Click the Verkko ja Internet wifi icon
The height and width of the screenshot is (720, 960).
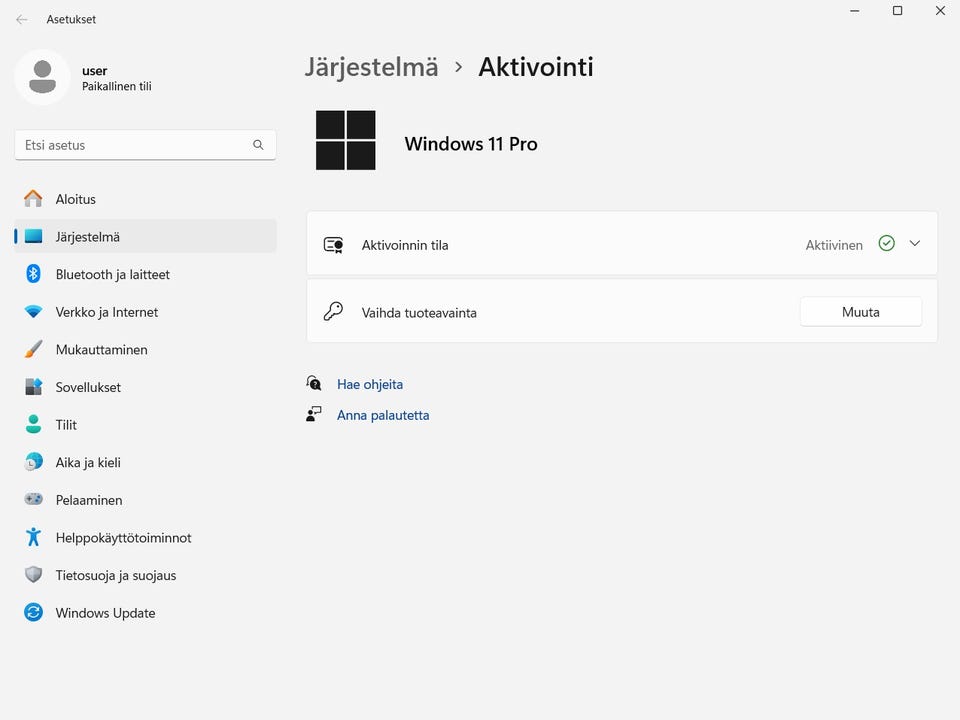click(33, 312)
